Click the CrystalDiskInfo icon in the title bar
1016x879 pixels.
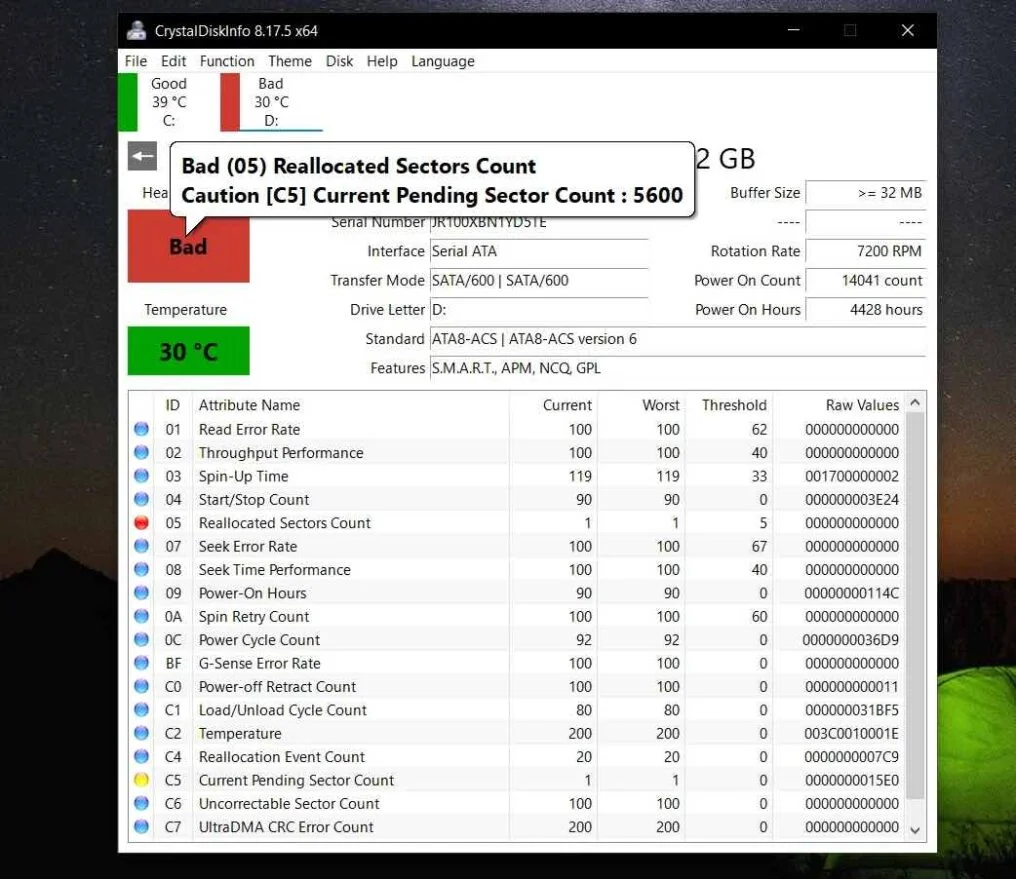[x=136, y=30]
